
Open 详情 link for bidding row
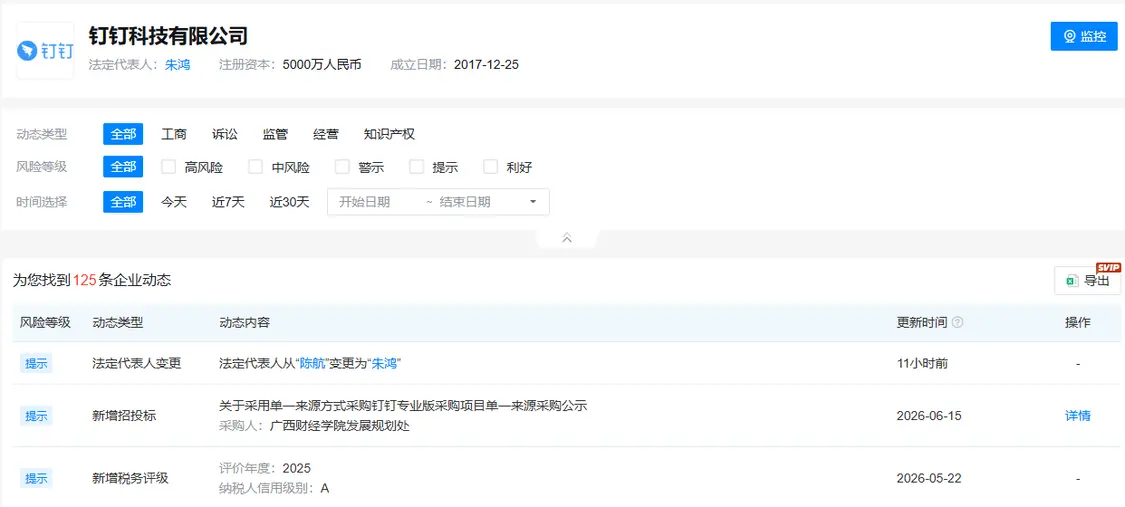1078,416
